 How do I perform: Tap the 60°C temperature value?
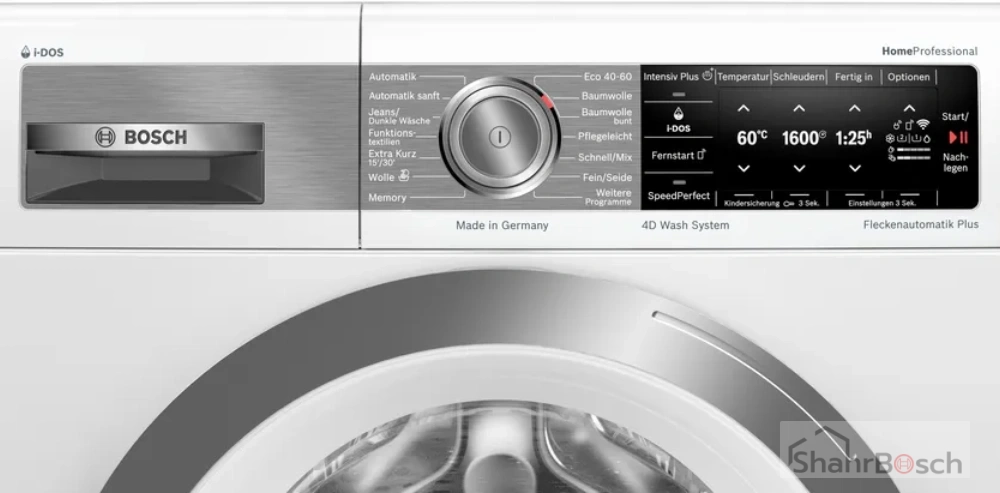point(752,138)
